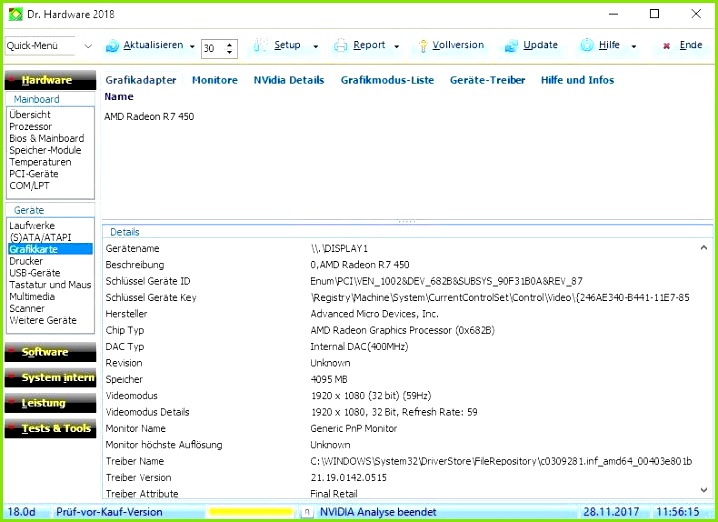The image size is (718, 522).
Task: Click the Setup toolbar icon
Action: pyautogui.click(x=262, y=46)
